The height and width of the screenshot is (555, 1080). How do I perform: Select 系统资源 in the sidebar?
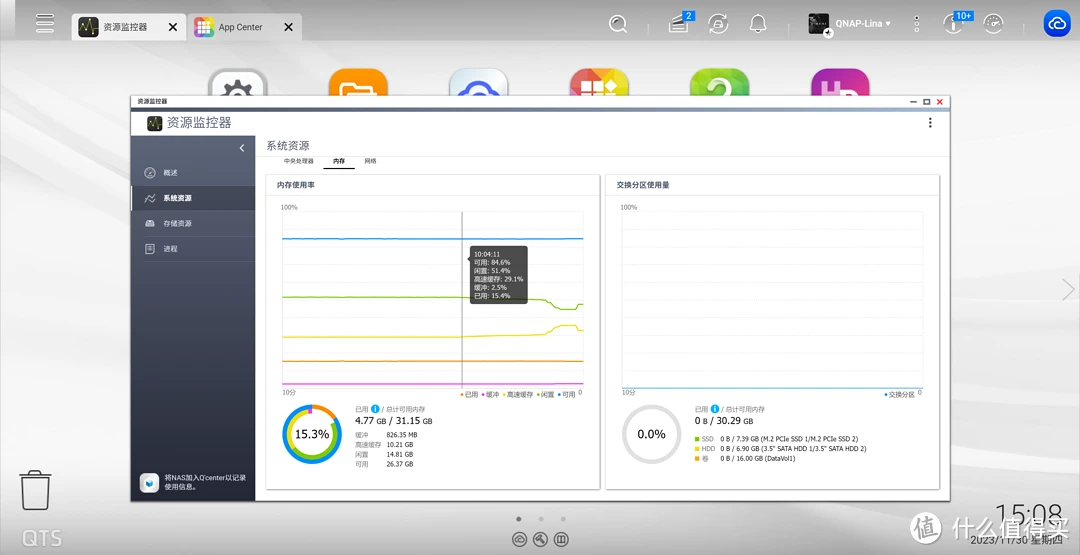(193, 198)
